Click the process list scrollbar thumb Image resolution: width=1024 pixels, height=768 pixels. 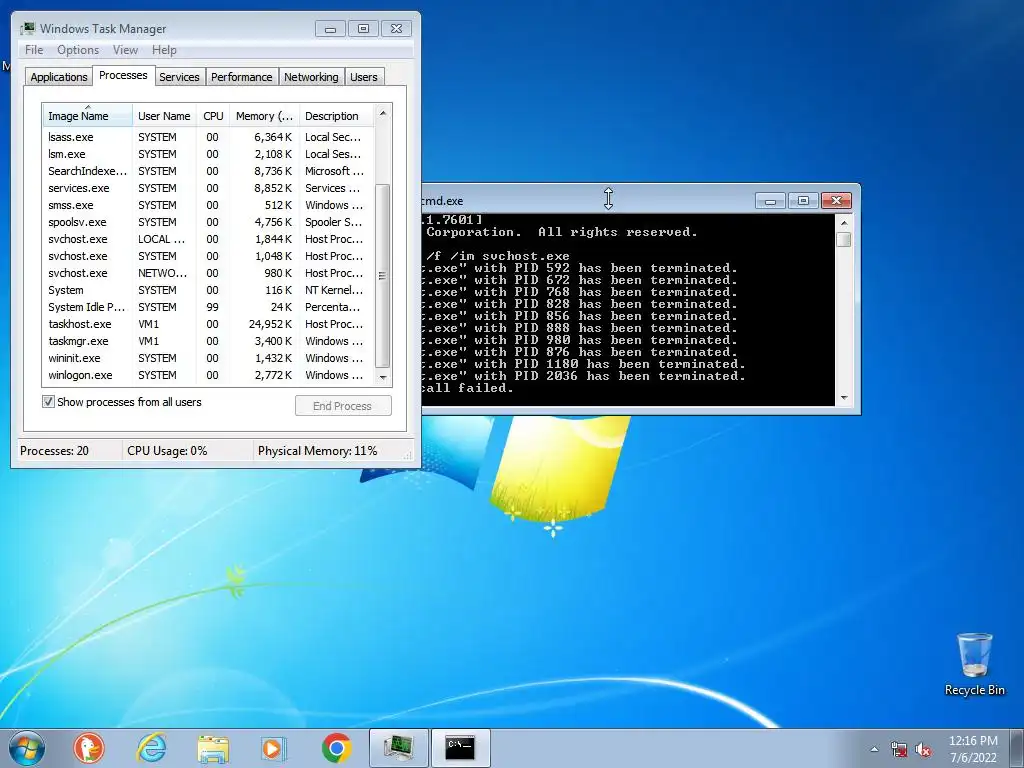(x=383, y=276)
